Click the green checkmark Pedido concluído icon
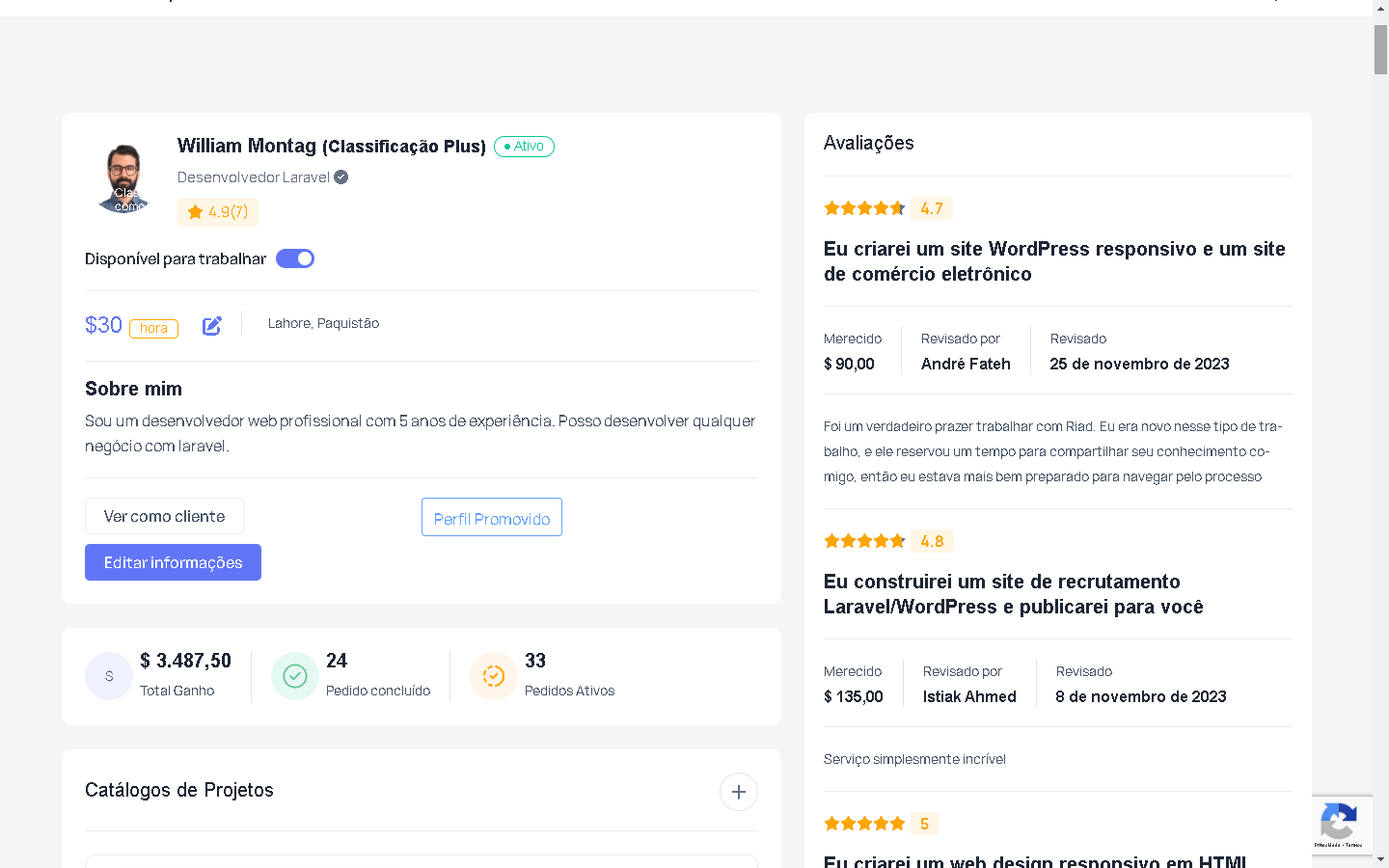This screenshot has width=1389, height=868. point(295,676)
